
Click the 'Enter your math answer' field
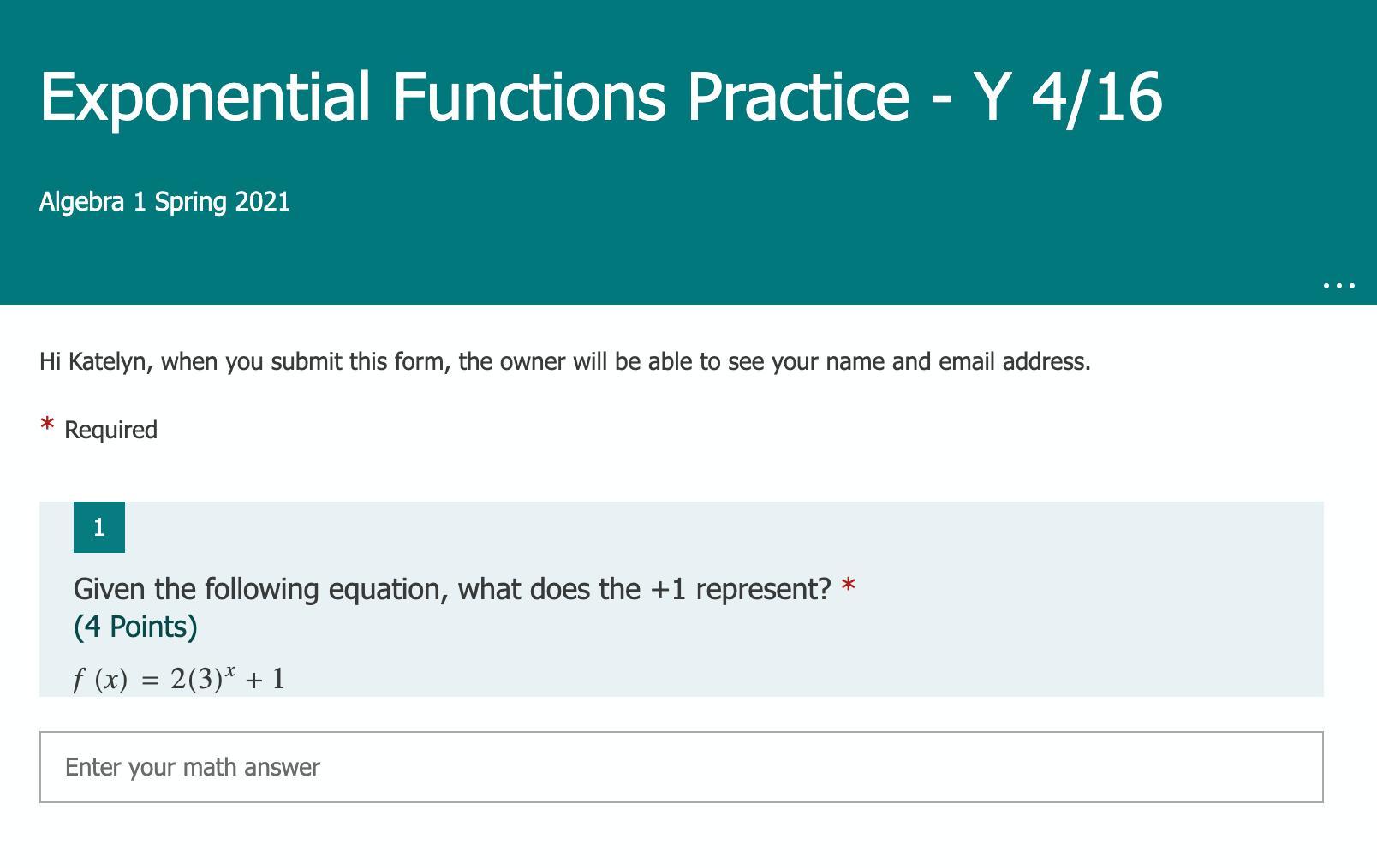(x=681, y=767)
